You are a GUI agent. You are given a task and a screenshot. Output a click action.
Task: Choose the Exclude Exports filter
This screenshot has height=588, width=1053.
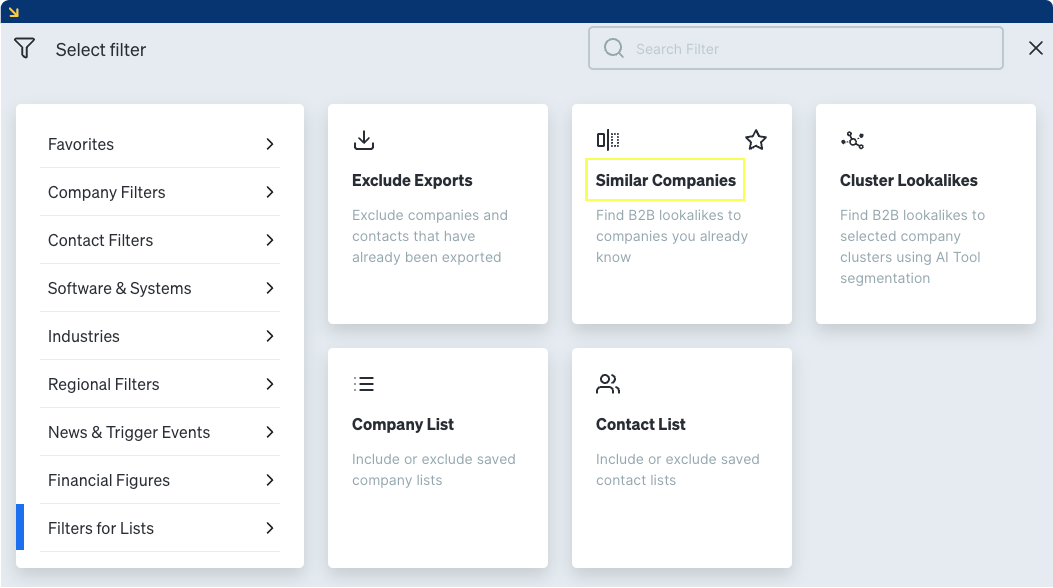coord(437,213)
